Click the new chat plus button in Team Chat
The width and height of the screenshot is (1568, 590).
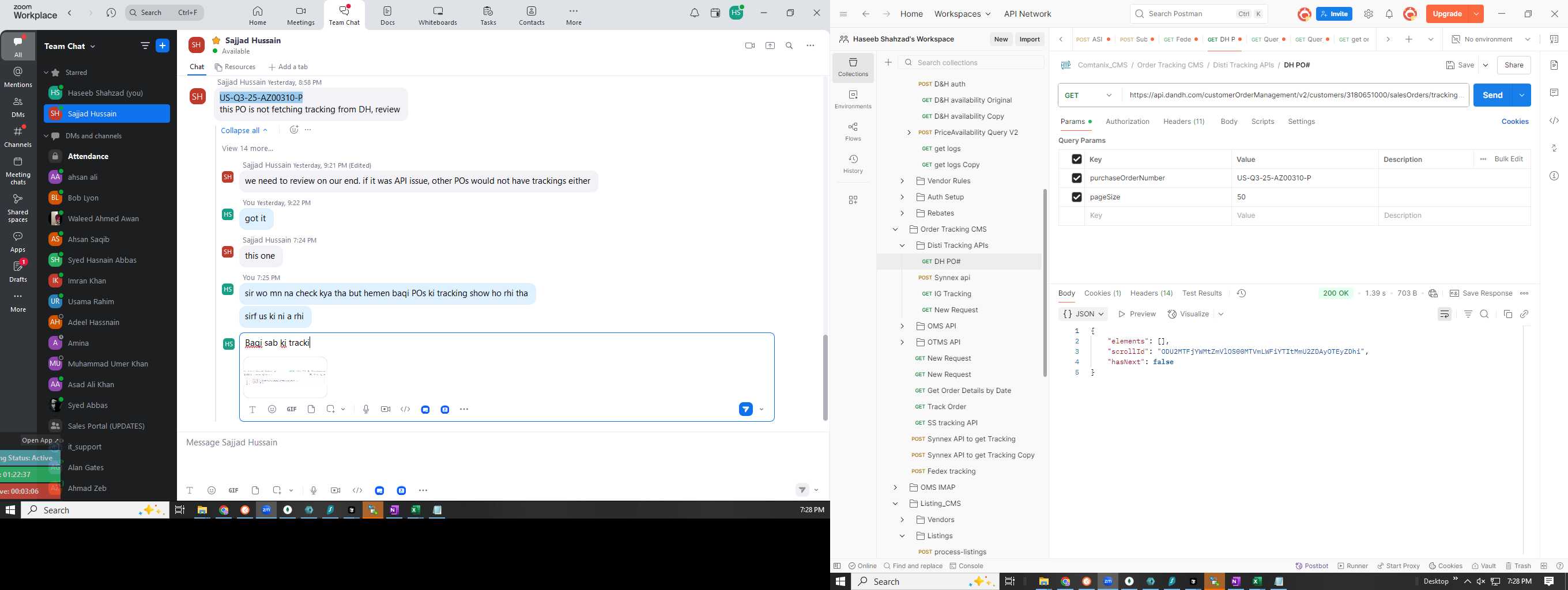163,46
